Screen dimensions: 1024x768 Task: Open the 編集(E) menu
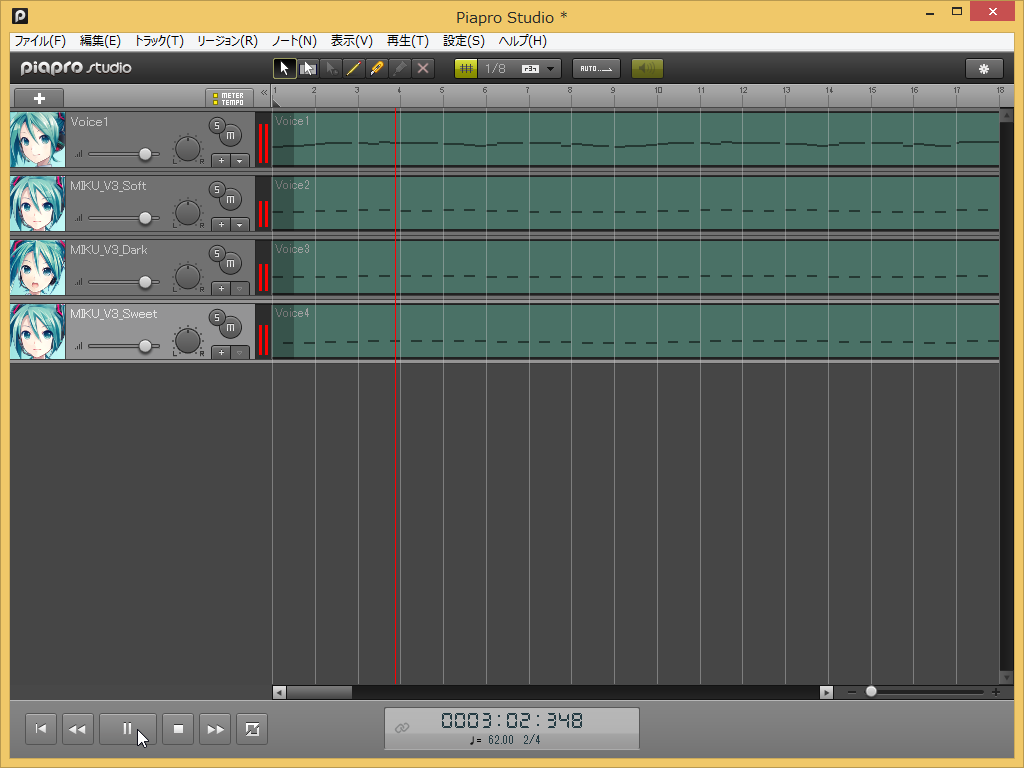pos(100,40)
